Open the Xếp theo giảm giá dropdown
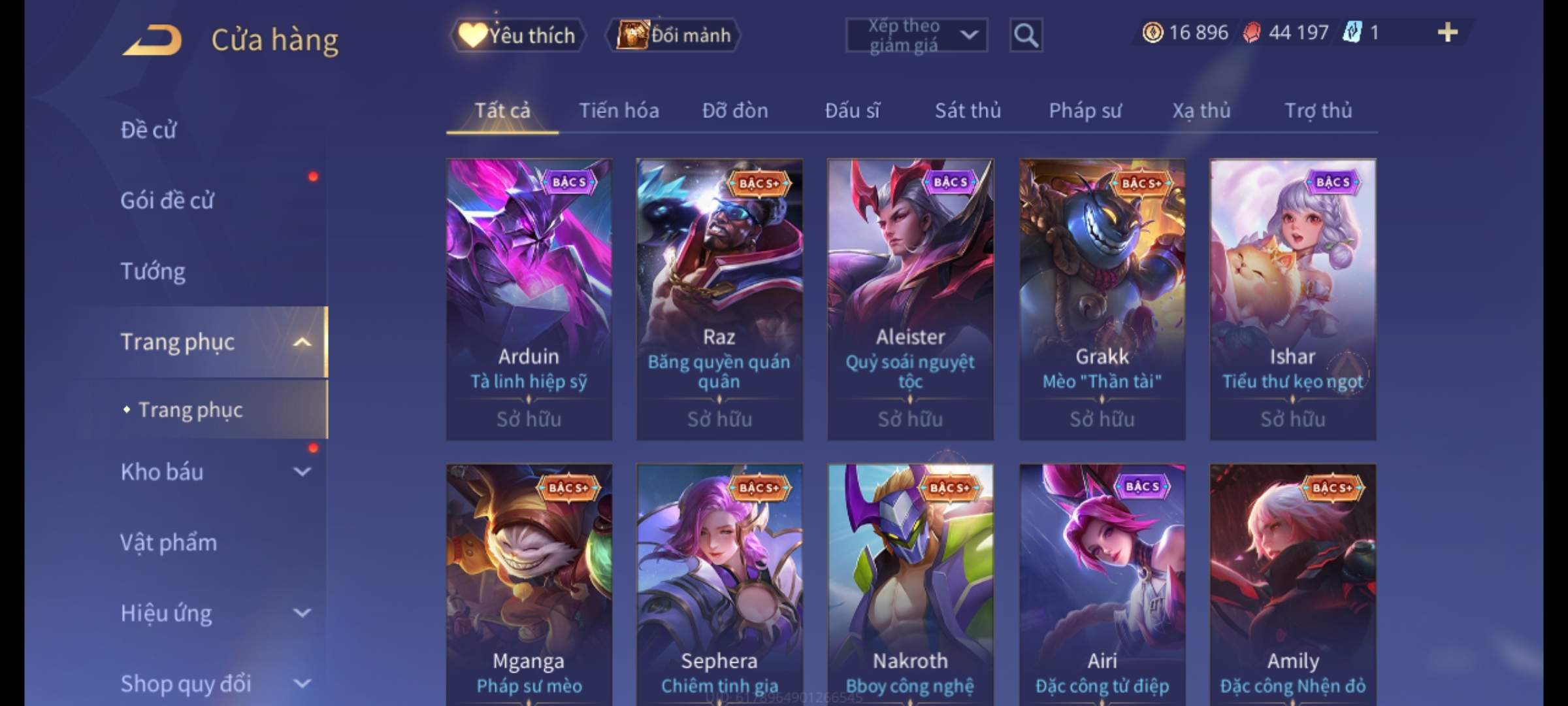This screenshot has height=706, width=1568. pyautogui.click(x=917, y=35)
